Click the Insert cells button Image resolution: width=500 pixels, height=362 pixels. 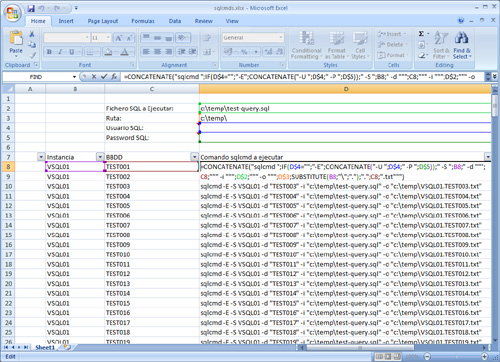pos(391,34)
